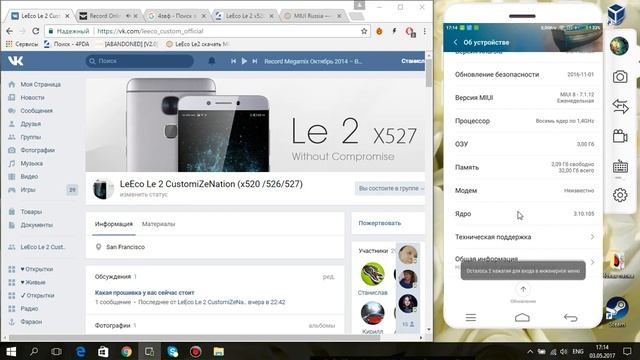This screenshot has width=640, height=360.
Task: Click the group avatar thumbnail
Action: [103, 189]
